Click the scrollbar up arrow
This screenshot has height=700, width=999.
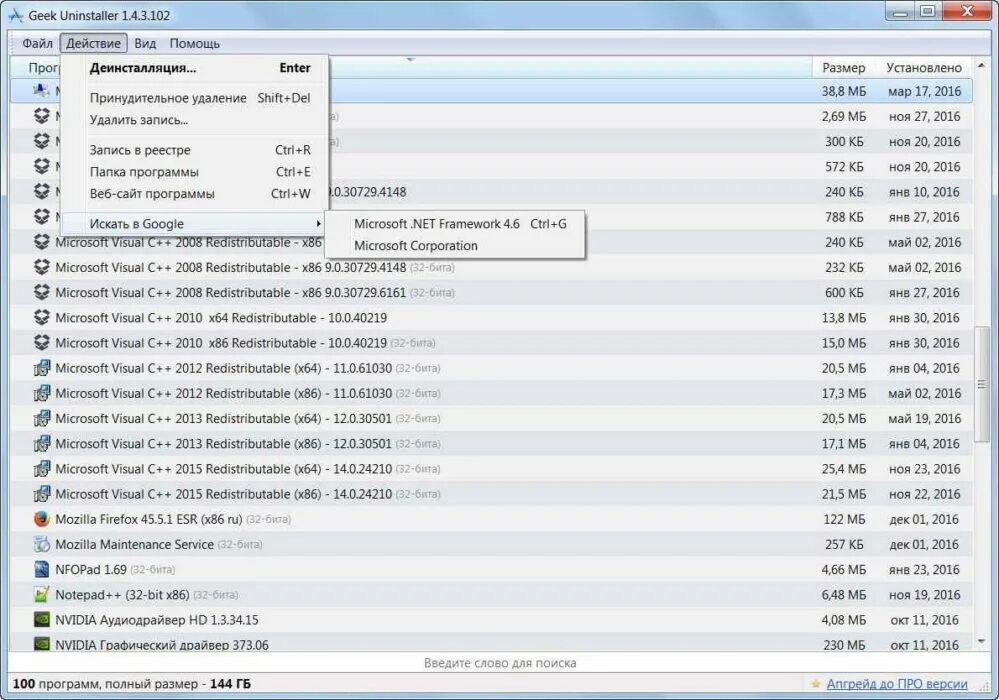pos(981,66)
